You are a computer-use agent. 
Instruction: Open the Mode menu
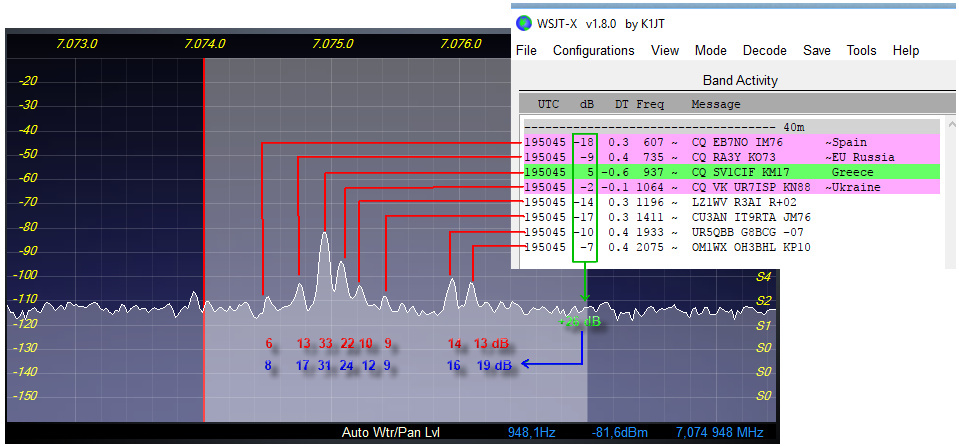click(710, 50)
